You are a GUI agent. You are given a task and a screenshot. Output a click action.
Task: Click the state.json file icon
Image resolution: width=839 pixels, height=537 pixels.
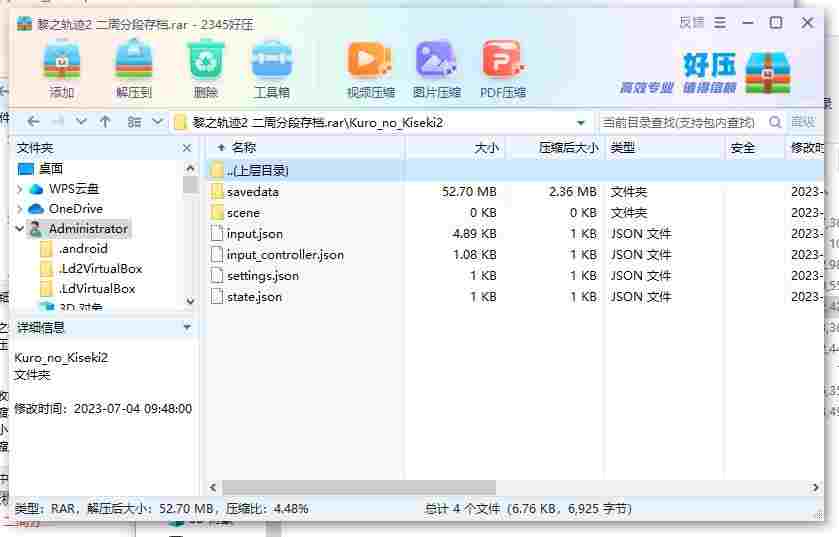tap(217, 297)
